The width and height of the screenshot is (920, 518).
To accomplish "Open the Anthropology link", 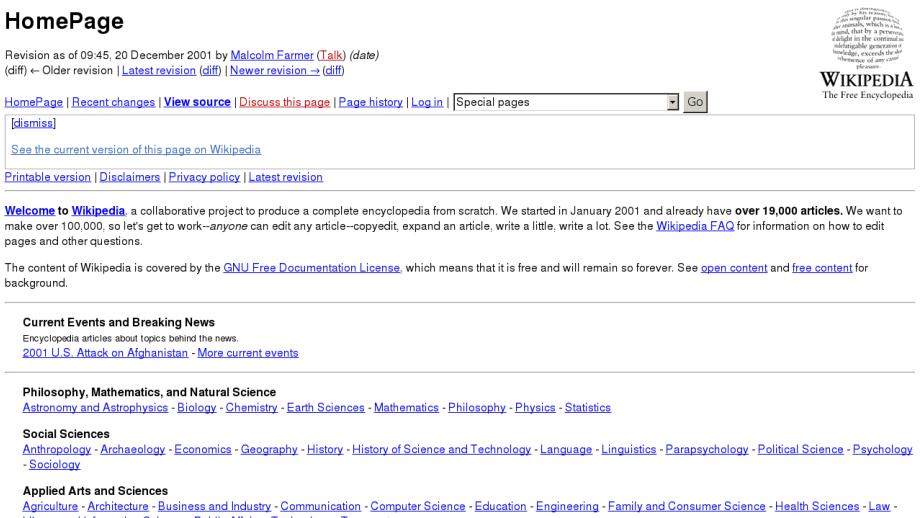I will [x=57, y=449].
